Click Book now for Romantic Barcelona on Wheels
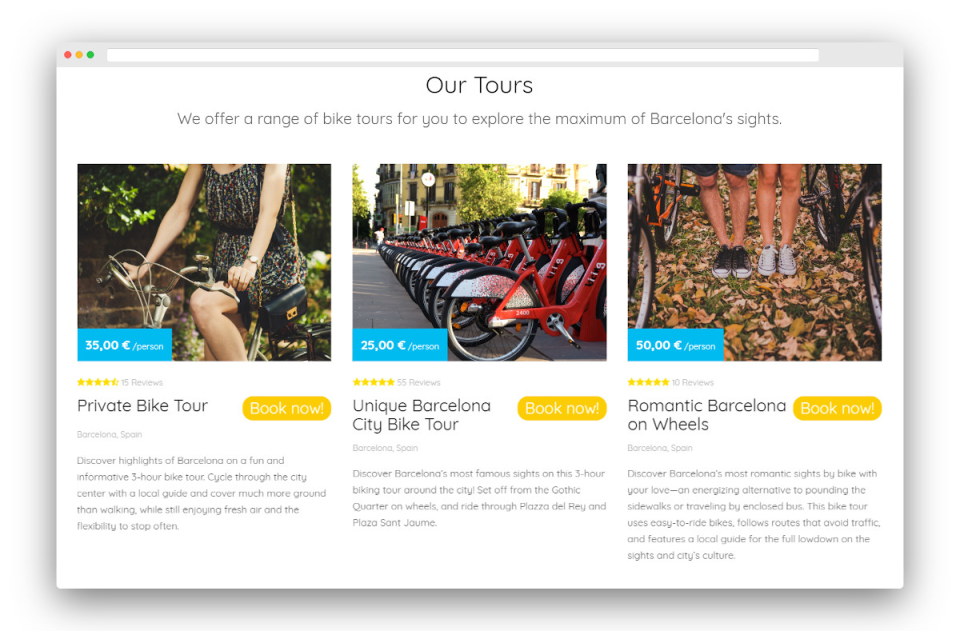 coord(837,408)
